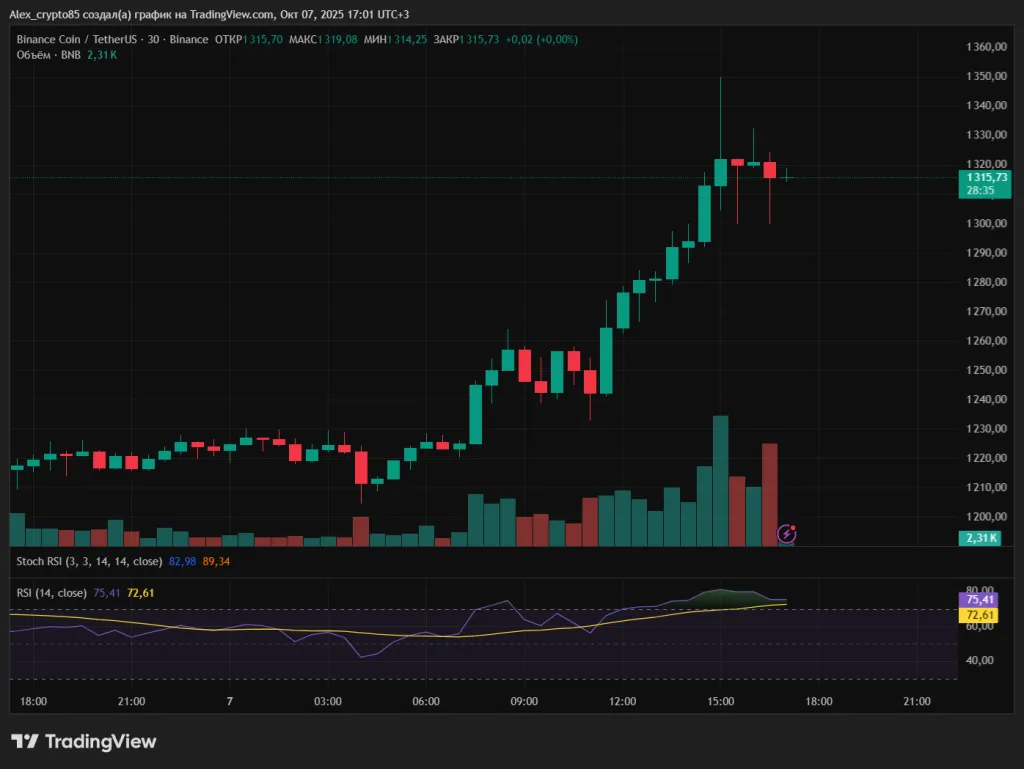Click the purple lightning bolt event icon
Viewport: 1024px width, 769px height.
coord(787,533)
